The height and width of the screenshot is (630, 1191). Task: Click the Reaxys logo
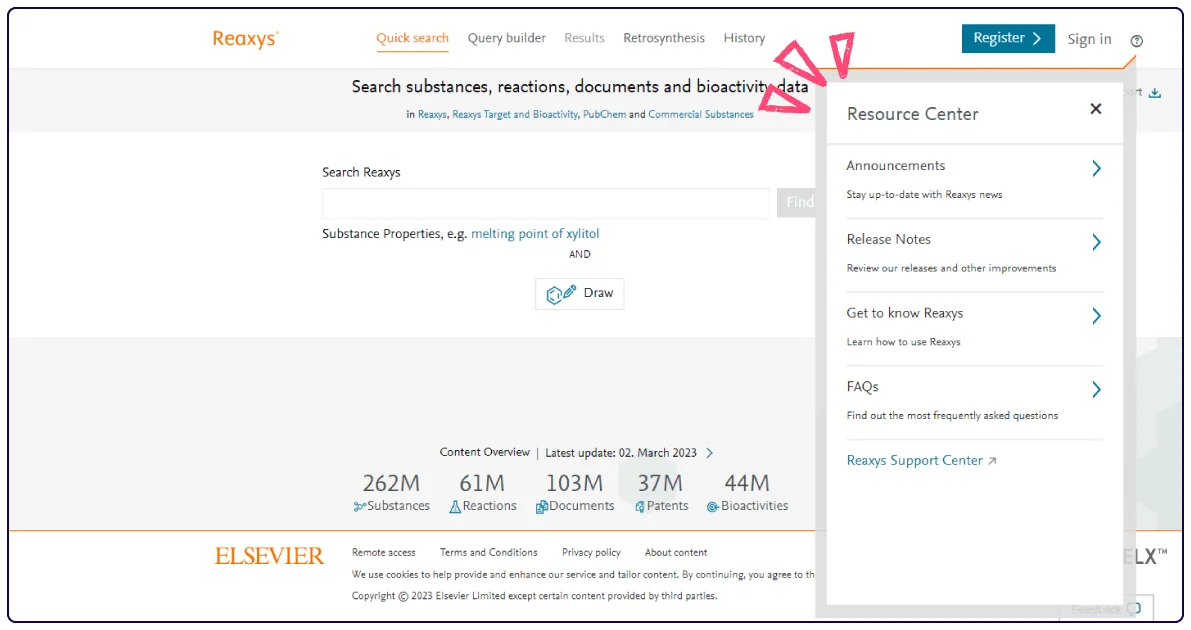[245, 39]
